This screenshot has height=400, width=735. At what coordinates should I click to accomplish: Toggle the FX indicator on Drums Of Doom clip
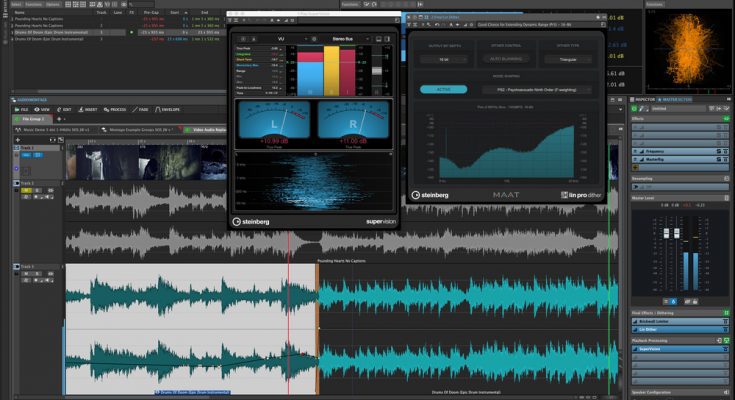point(131,32)
